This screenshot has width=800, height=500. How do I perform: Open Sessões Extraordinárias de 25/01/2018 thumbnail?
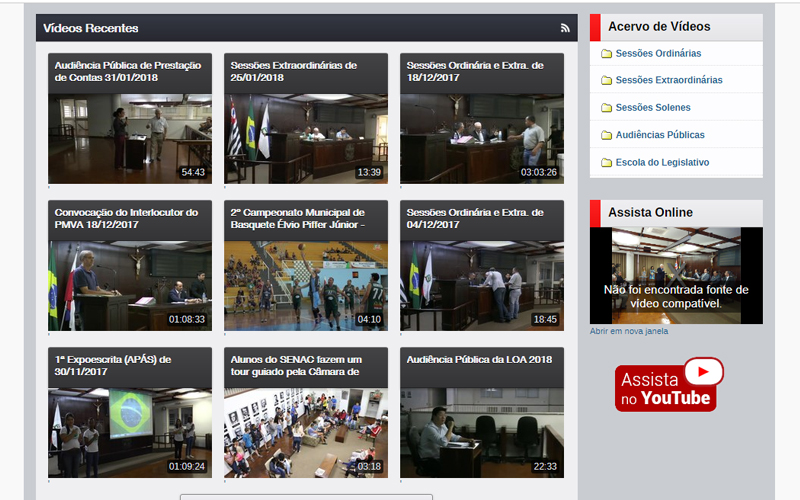pos(306,138)
